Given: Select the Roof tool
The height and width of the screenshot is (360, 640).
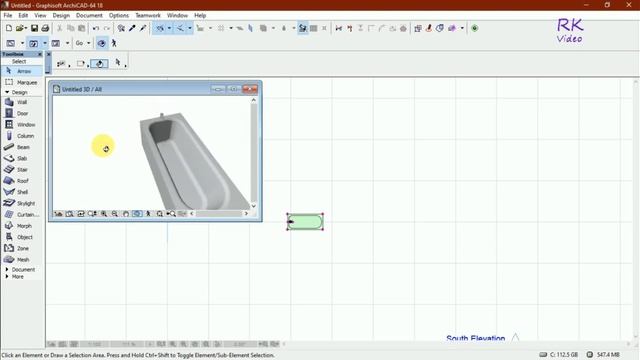Looking at the screenshot, I should (x=21, y=181).
